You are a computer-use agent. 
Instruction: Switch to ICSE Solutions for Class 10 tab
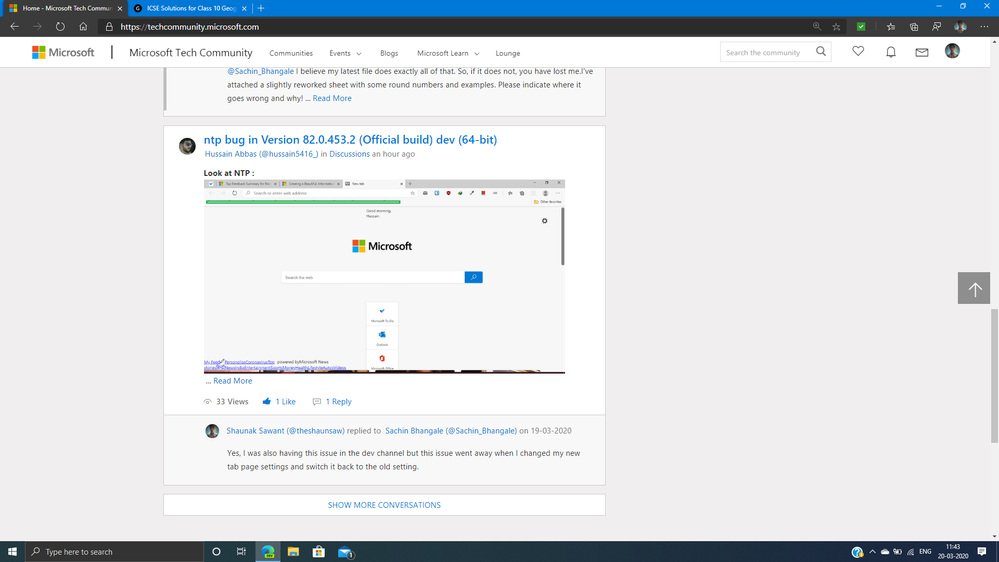tap(190, 8)
